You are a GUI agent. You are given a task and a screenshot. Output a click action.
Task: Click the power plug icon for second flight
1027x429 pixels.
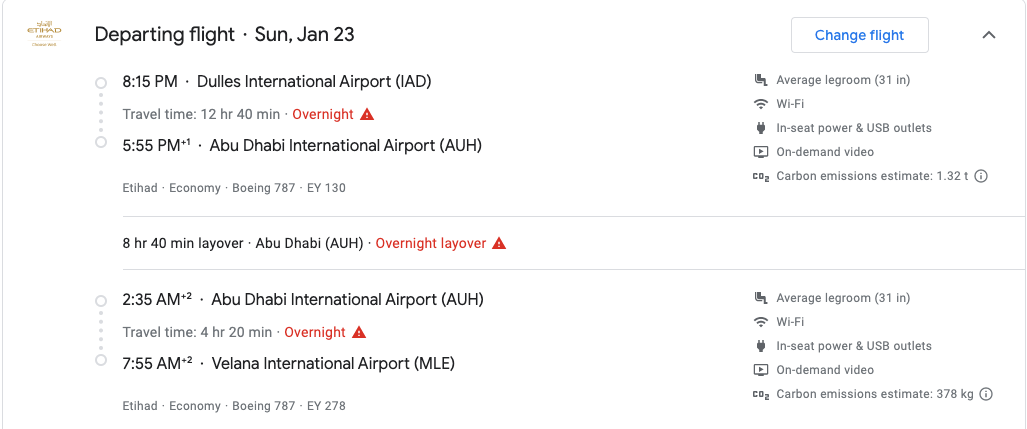tap(760, 346)
